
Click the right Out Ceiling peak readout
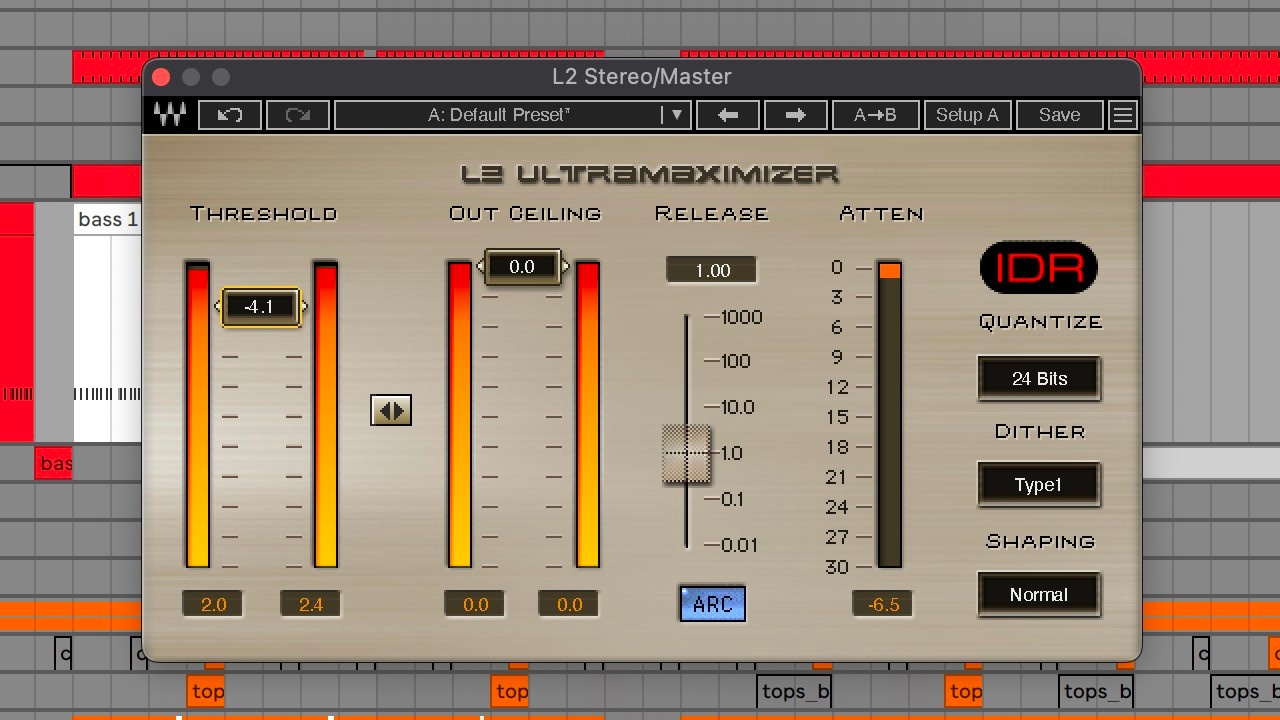click(569, 604)
